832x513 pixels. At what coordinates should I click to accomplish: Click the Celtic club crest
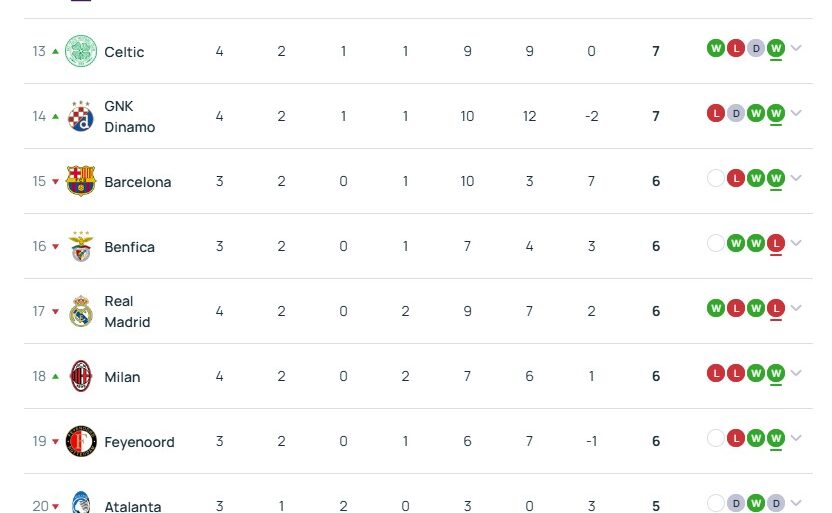(x=81, y=51)
